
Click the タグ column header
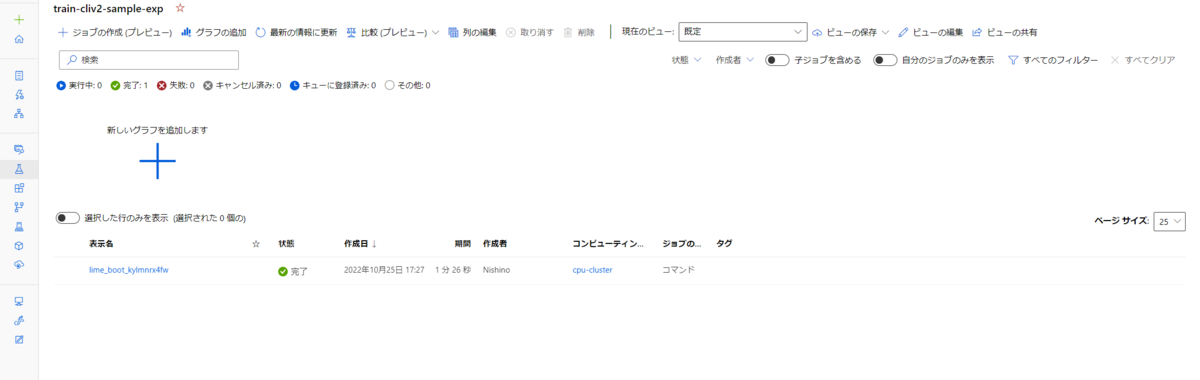point(725,244)
